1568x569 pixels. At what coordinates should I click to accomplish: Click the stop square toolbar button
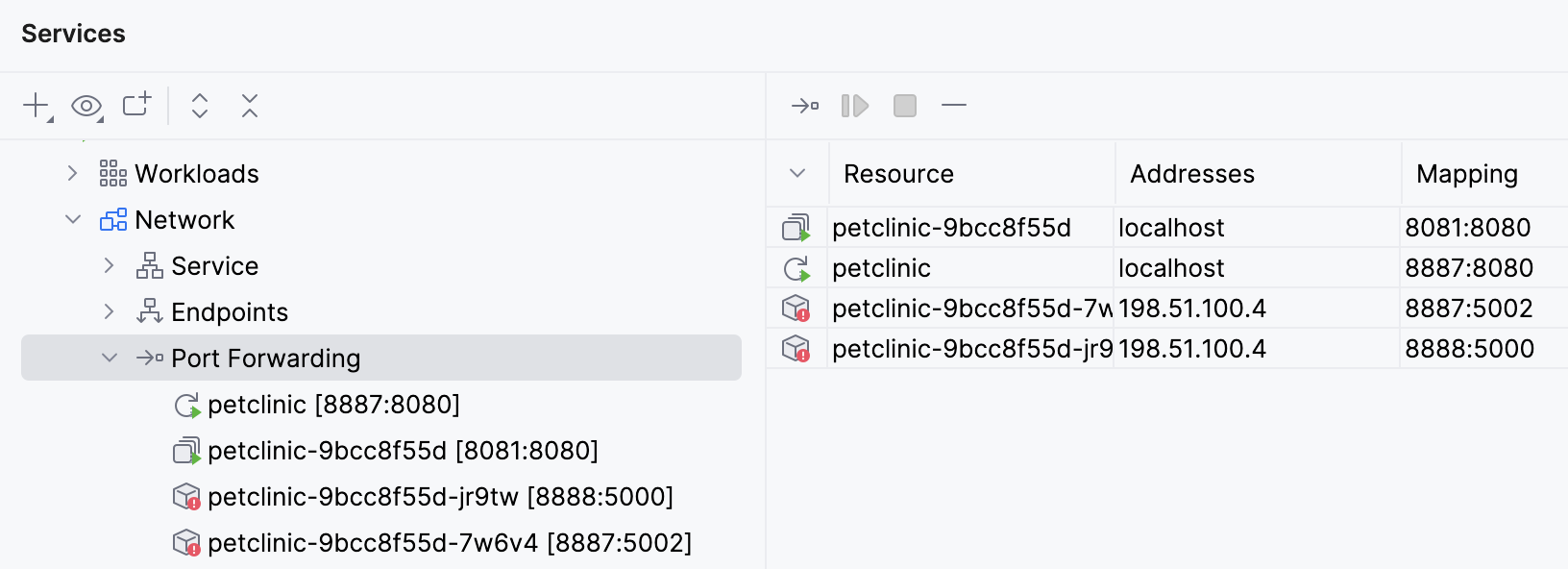click(904, 105)
